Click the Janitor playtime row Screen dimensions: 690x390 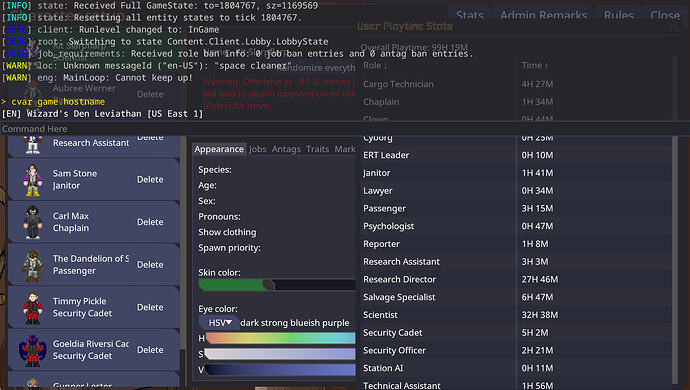click(517, 173)
